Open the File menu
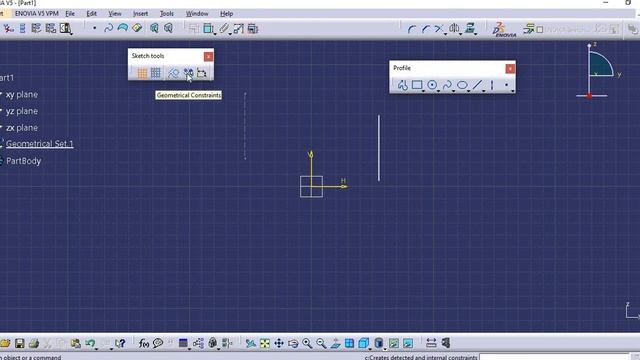This screenshot has width=640, height=360. tap(70, 13)
